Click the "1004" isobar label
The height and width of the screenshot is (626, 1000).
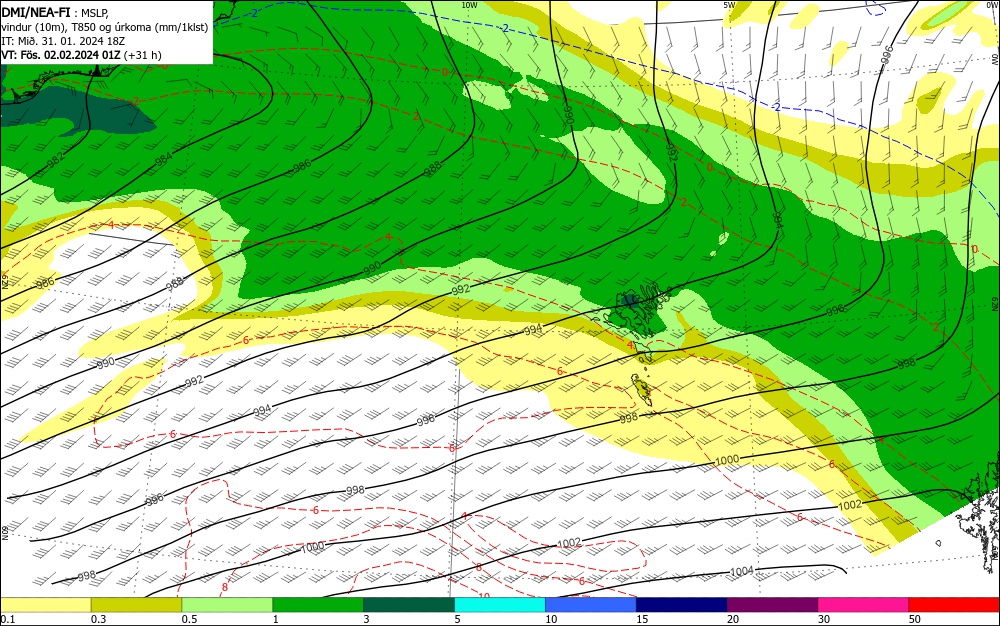(742, 572)
